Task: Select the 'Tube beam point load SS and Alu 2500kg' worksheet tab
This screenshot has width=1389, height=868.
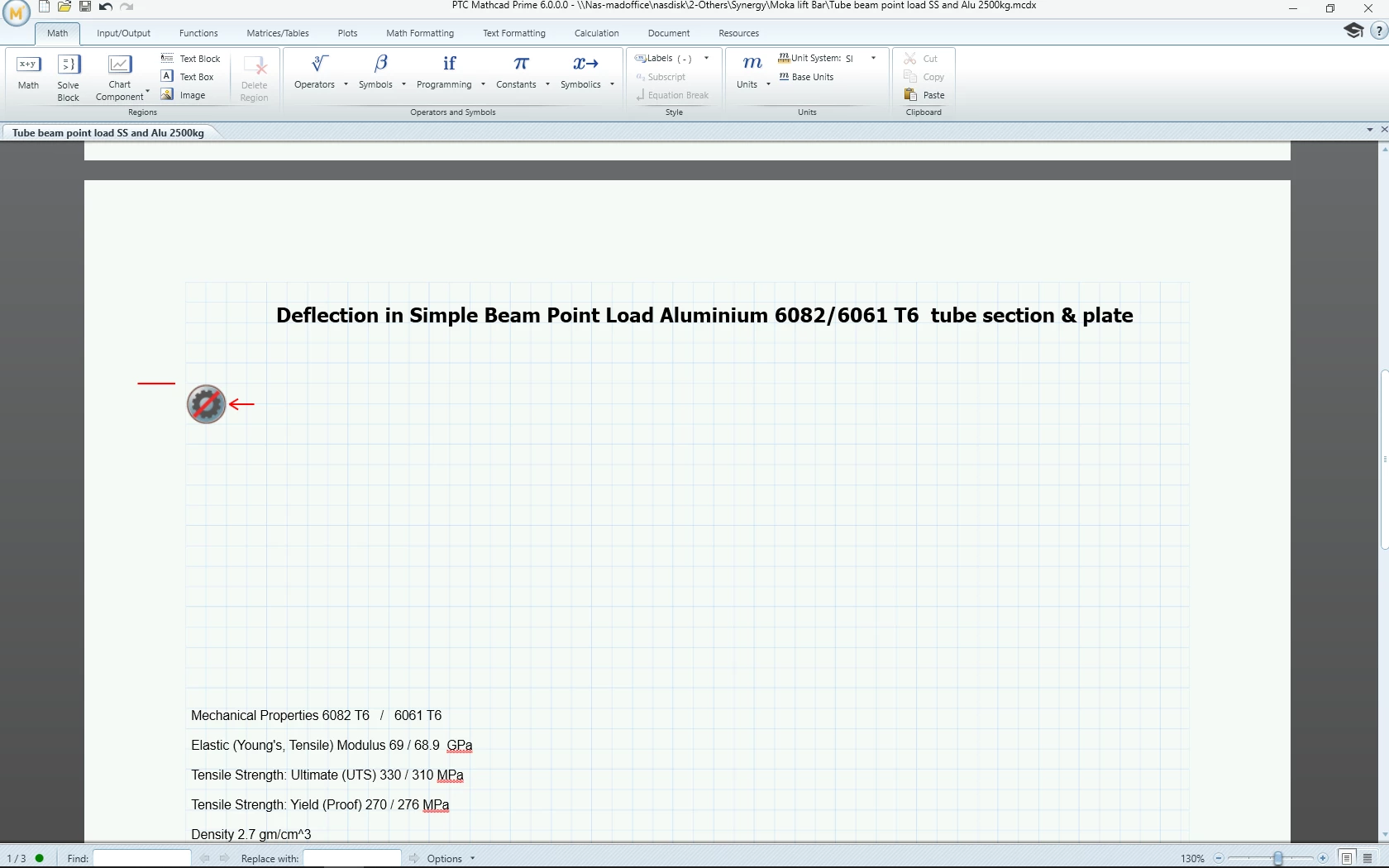Action: (108, 132)
